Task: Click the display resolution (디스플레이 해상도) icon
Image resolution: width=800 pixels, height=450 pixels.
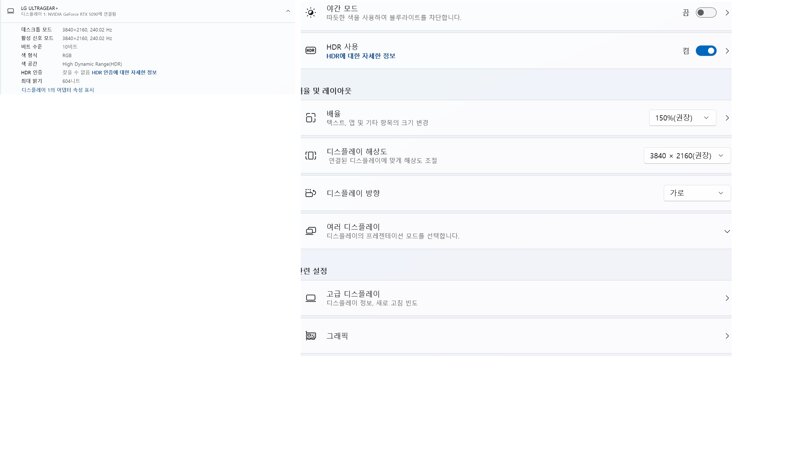Action: tap(311, 156)
